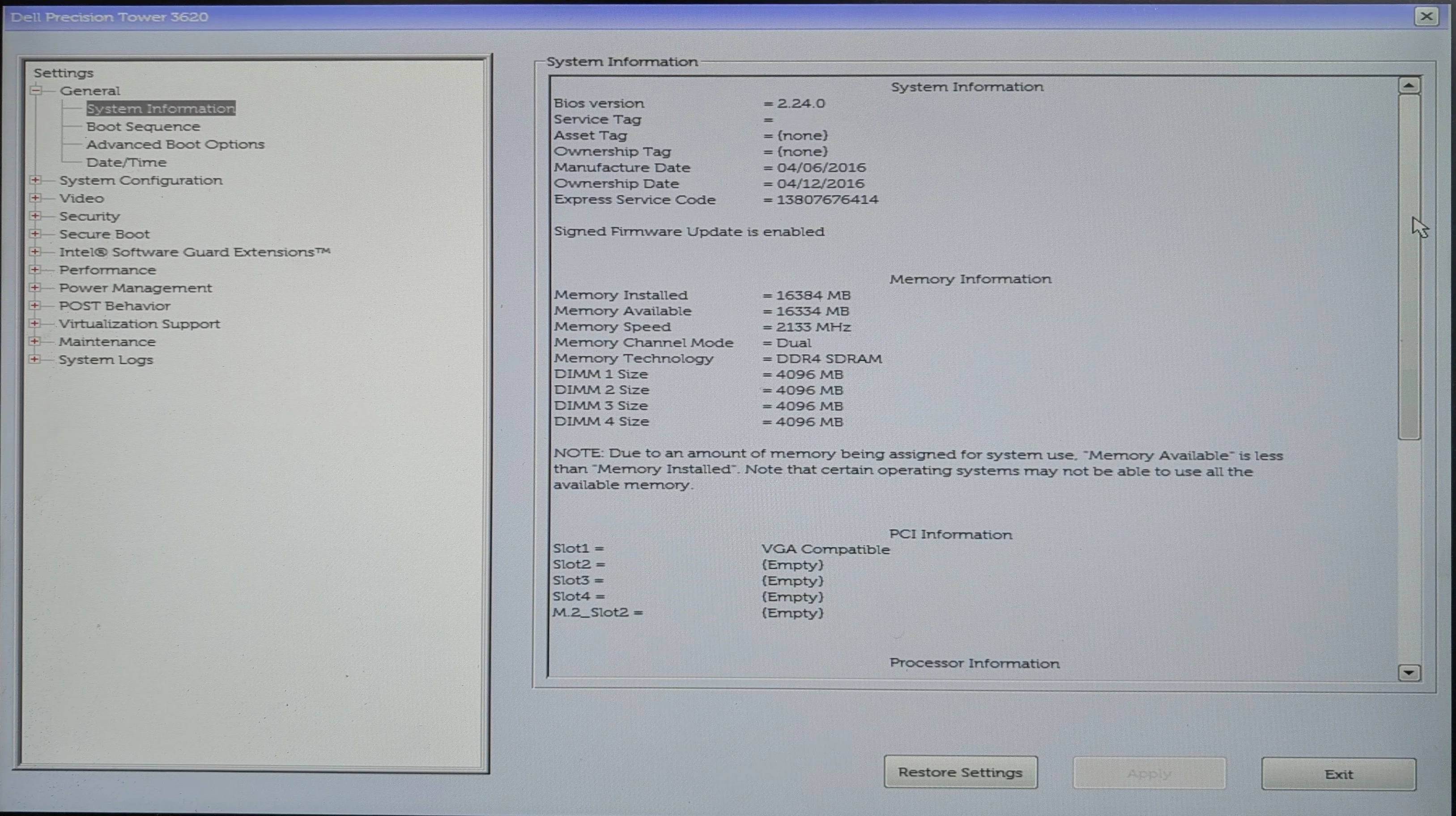Click the Memory Information heading
This screenshot has height=816, width=1456.
[971, 279]
